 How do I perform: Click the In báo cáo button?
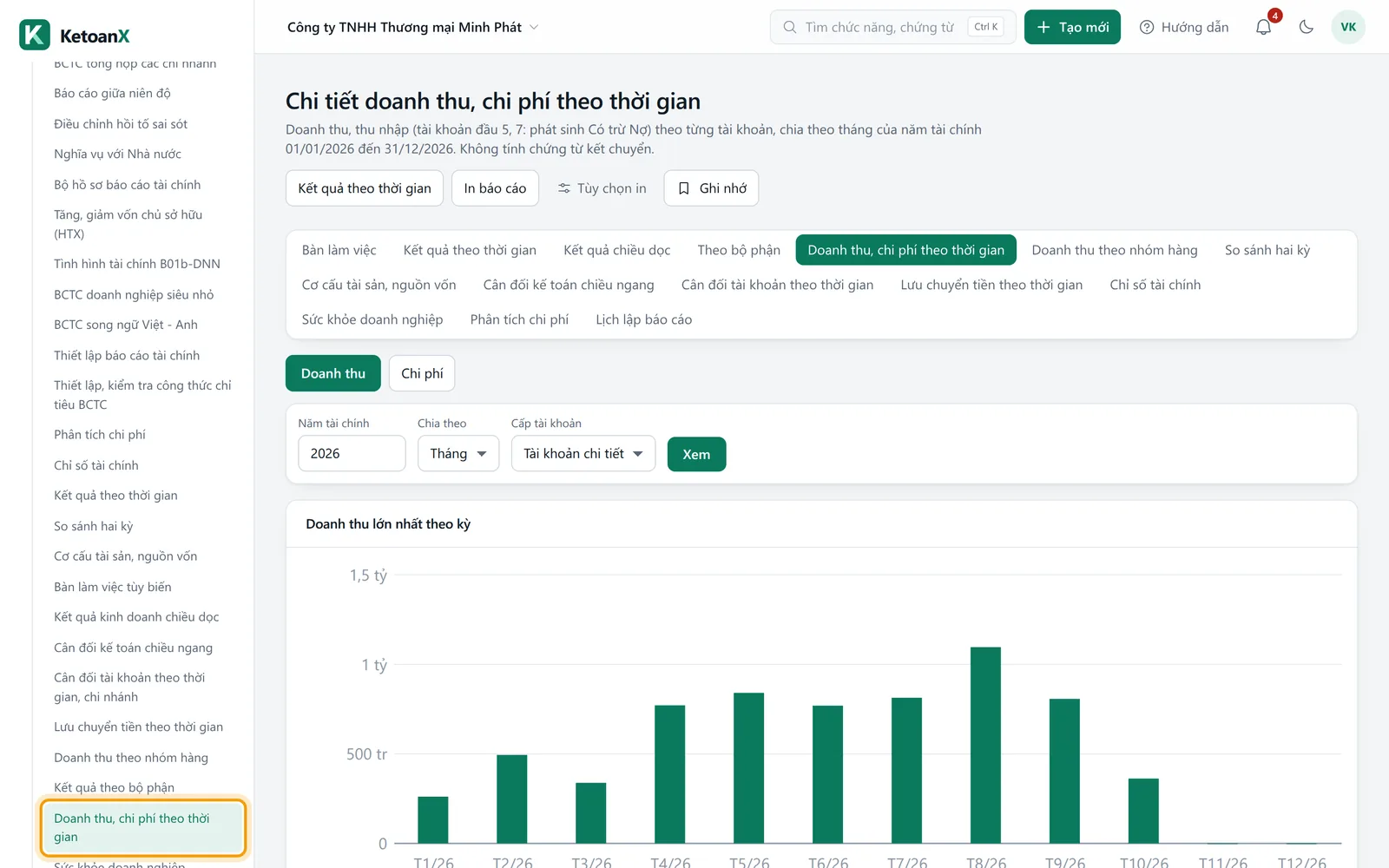click(x=495, y=188)
